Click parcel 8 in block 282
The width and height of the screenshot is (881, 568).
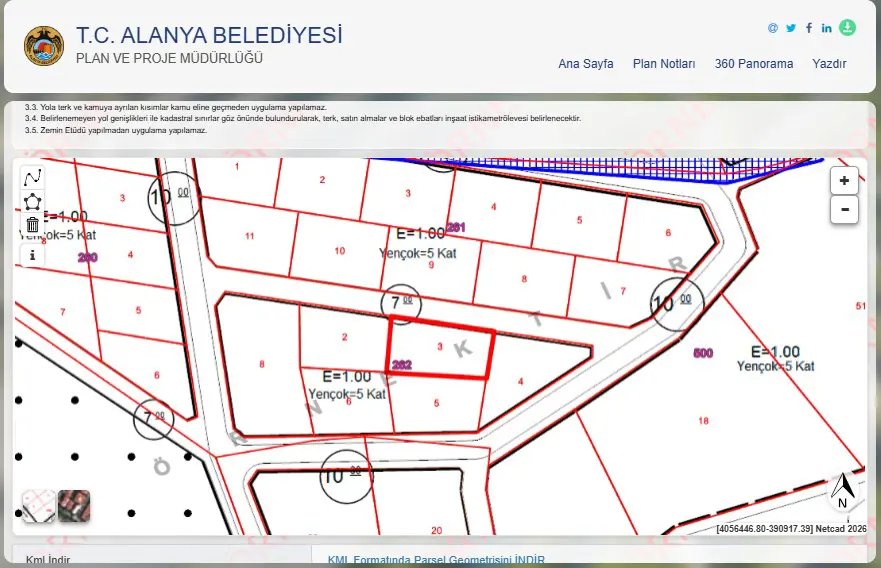262,364
